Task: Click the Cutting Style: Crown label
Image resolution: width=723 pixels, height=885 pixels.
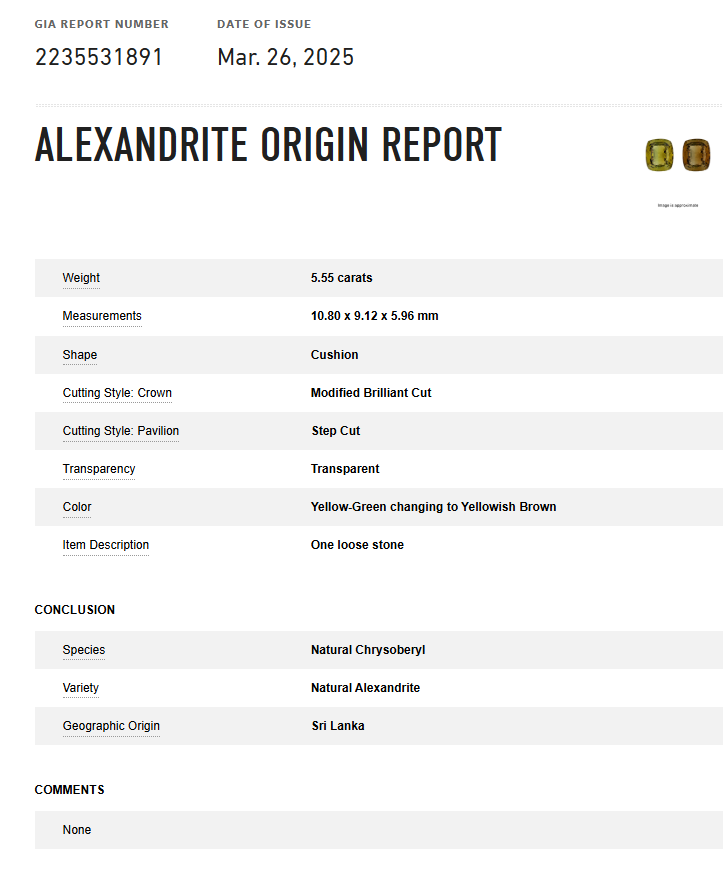Action: click(x=117, y=393)
